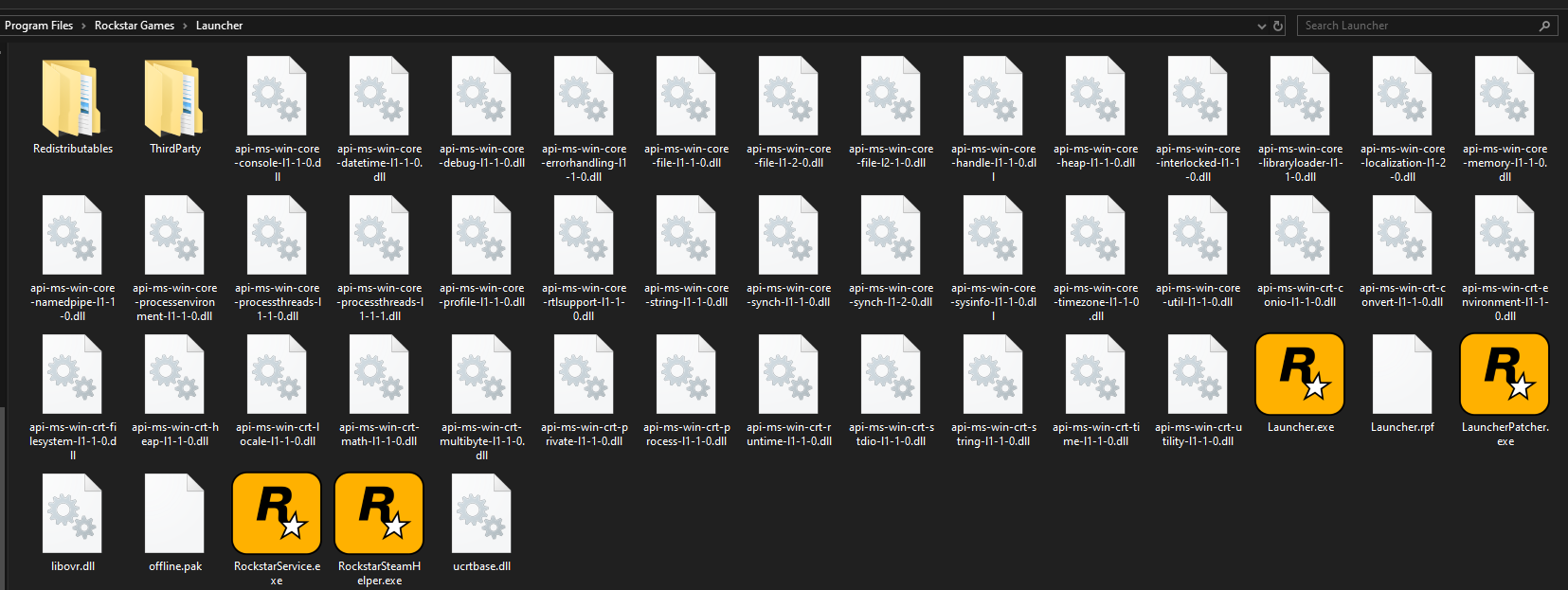1568x590 pixels.
Task: Select api-ms-win-core-memory-l1-1-0.dll icon
Action: click(1505, 96)
